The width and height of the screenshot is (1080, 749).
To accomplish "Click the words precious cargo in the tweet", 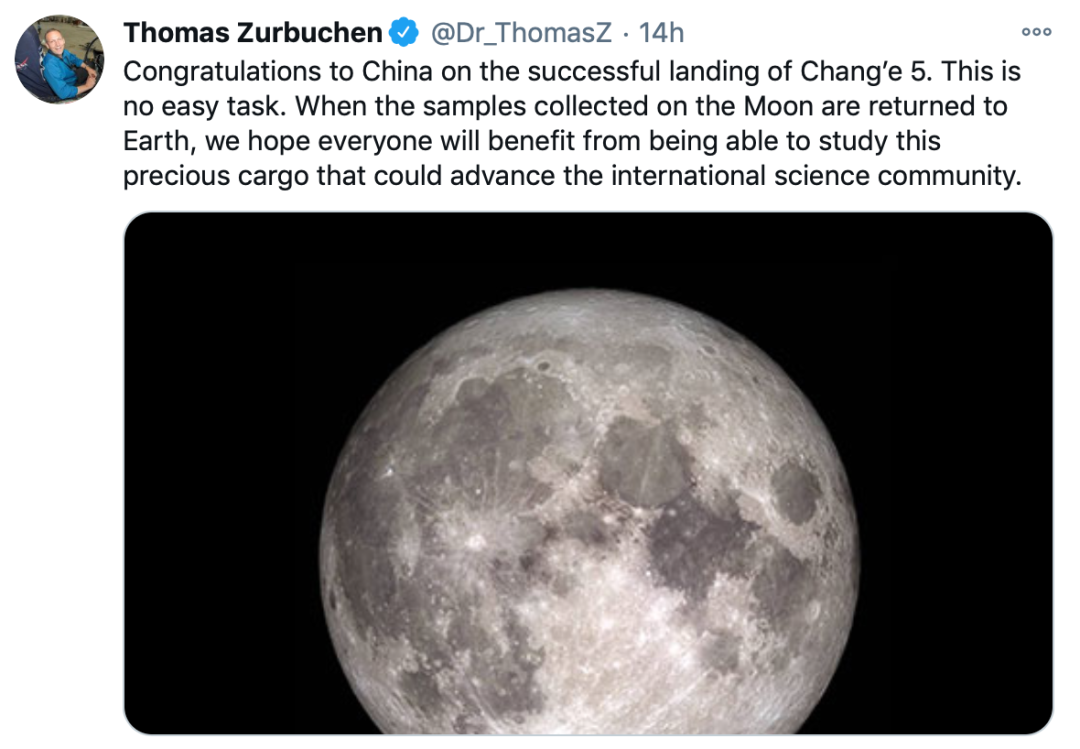I will (x=216, y=176).
